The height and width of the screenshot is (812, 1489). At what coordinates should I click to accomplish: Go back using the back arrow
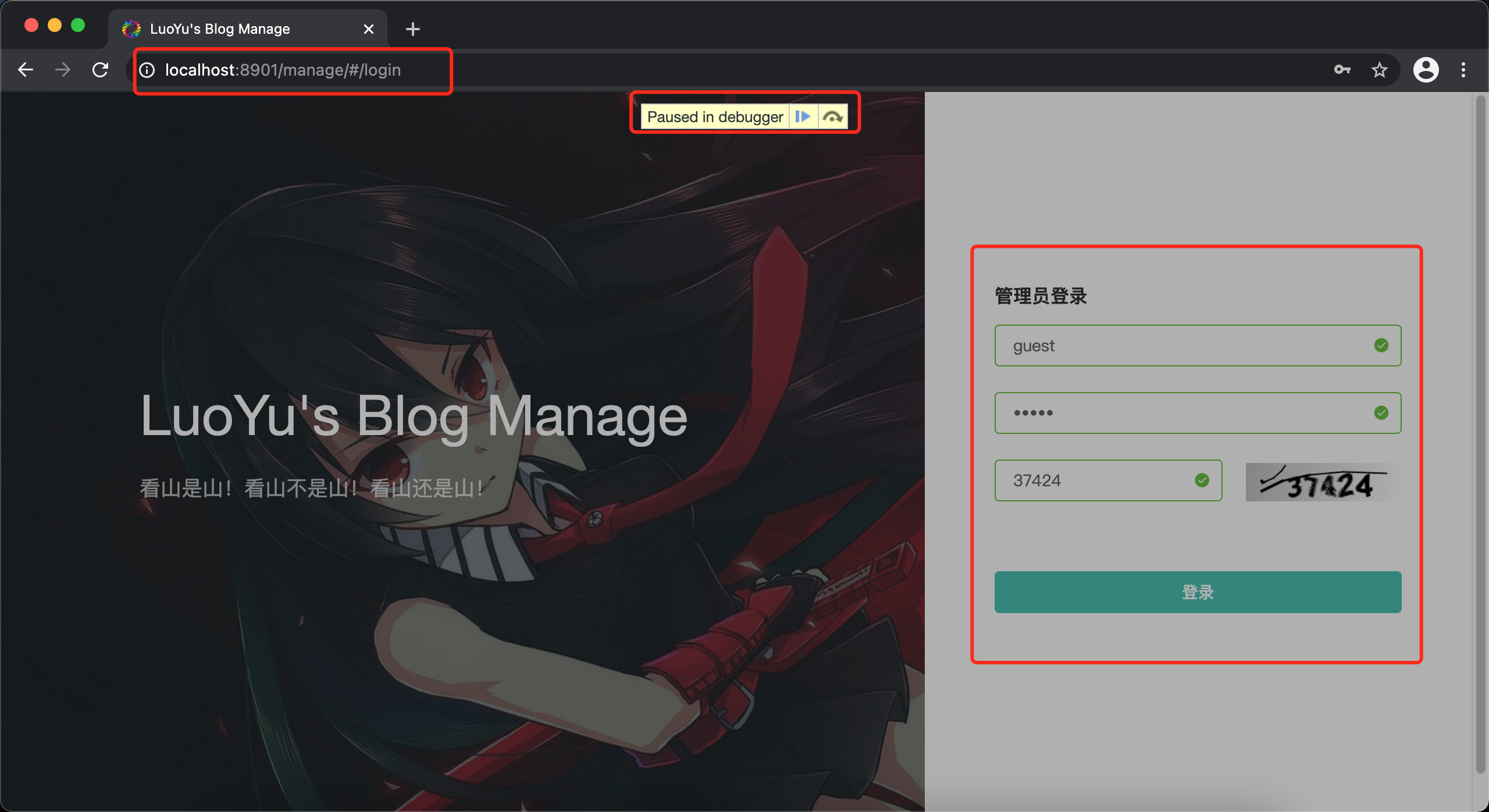(26, 70)
